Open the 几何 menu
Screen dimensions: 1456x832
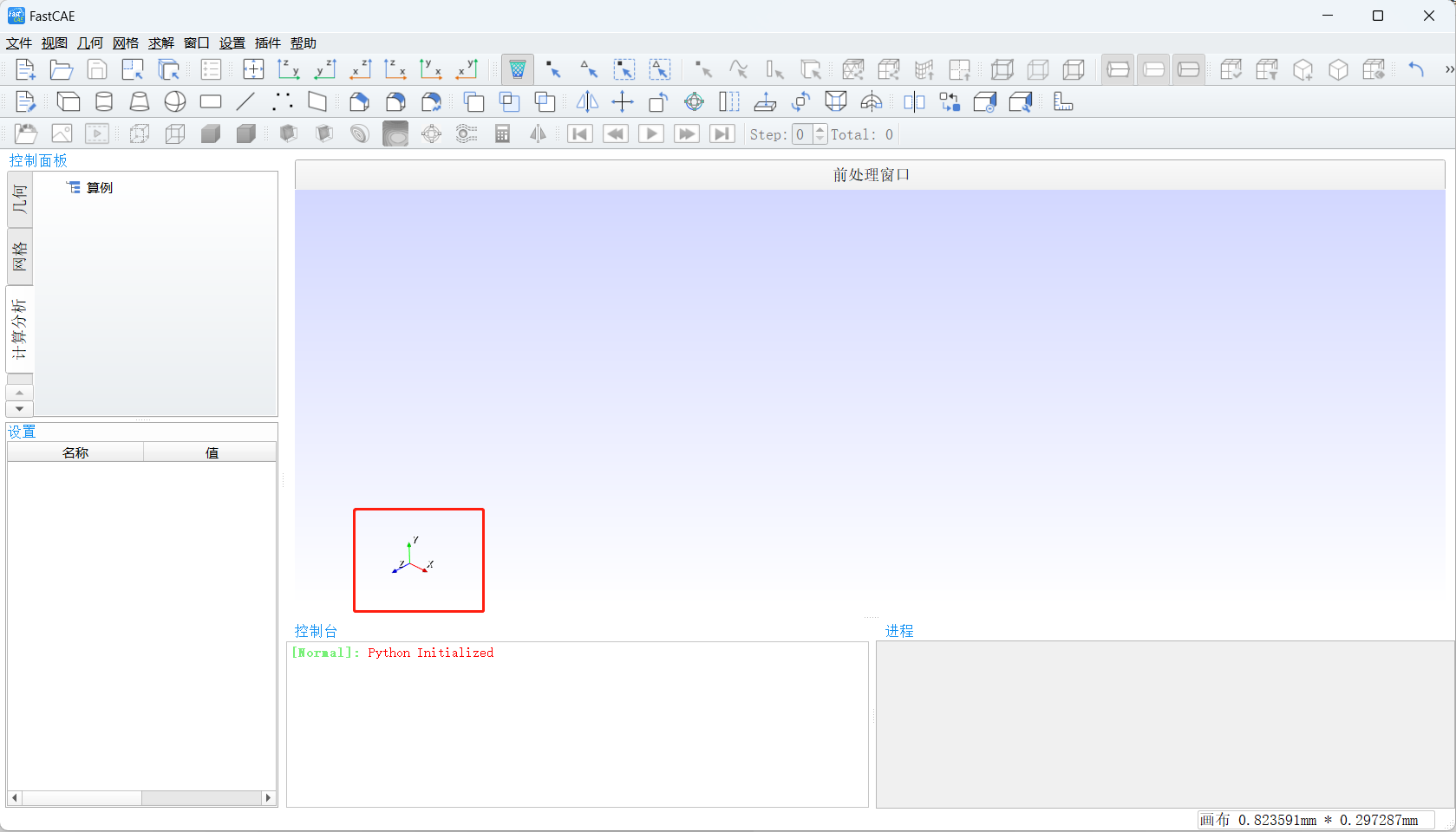click(90, 43)
